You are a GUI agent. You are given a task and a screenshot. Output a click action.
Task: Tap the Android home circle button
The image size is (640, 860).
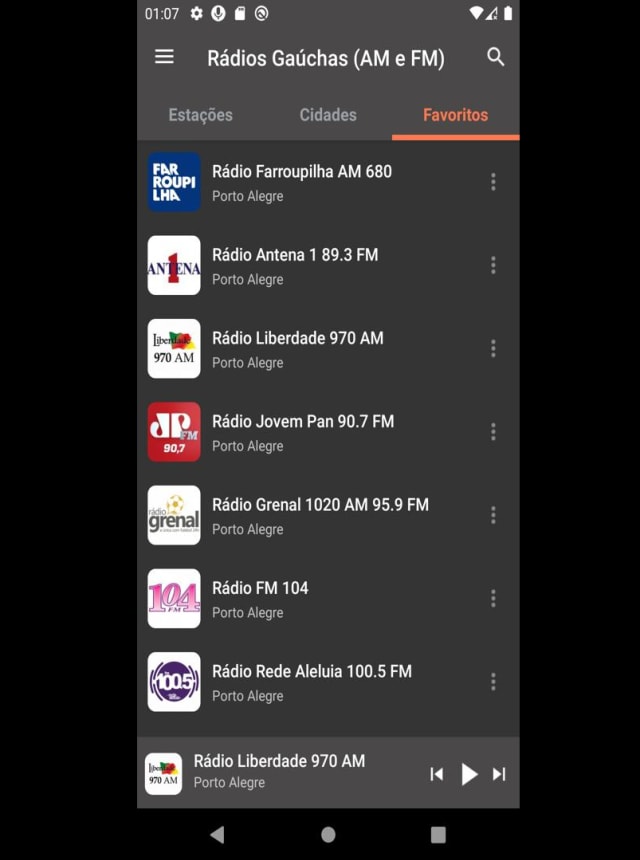tap(328, 835)
